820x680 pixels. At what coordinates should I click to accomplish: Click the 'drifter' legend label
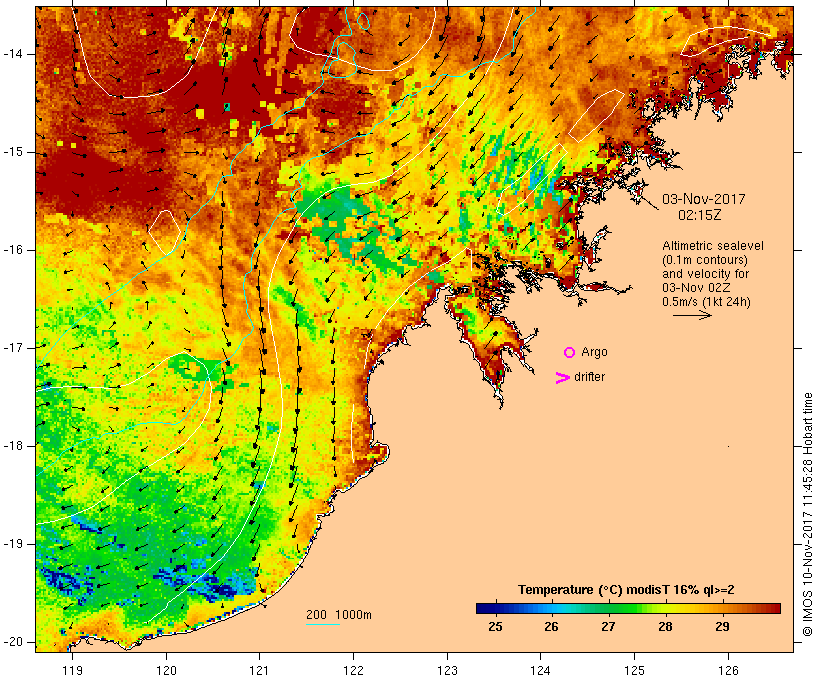(x=589, y=377)
